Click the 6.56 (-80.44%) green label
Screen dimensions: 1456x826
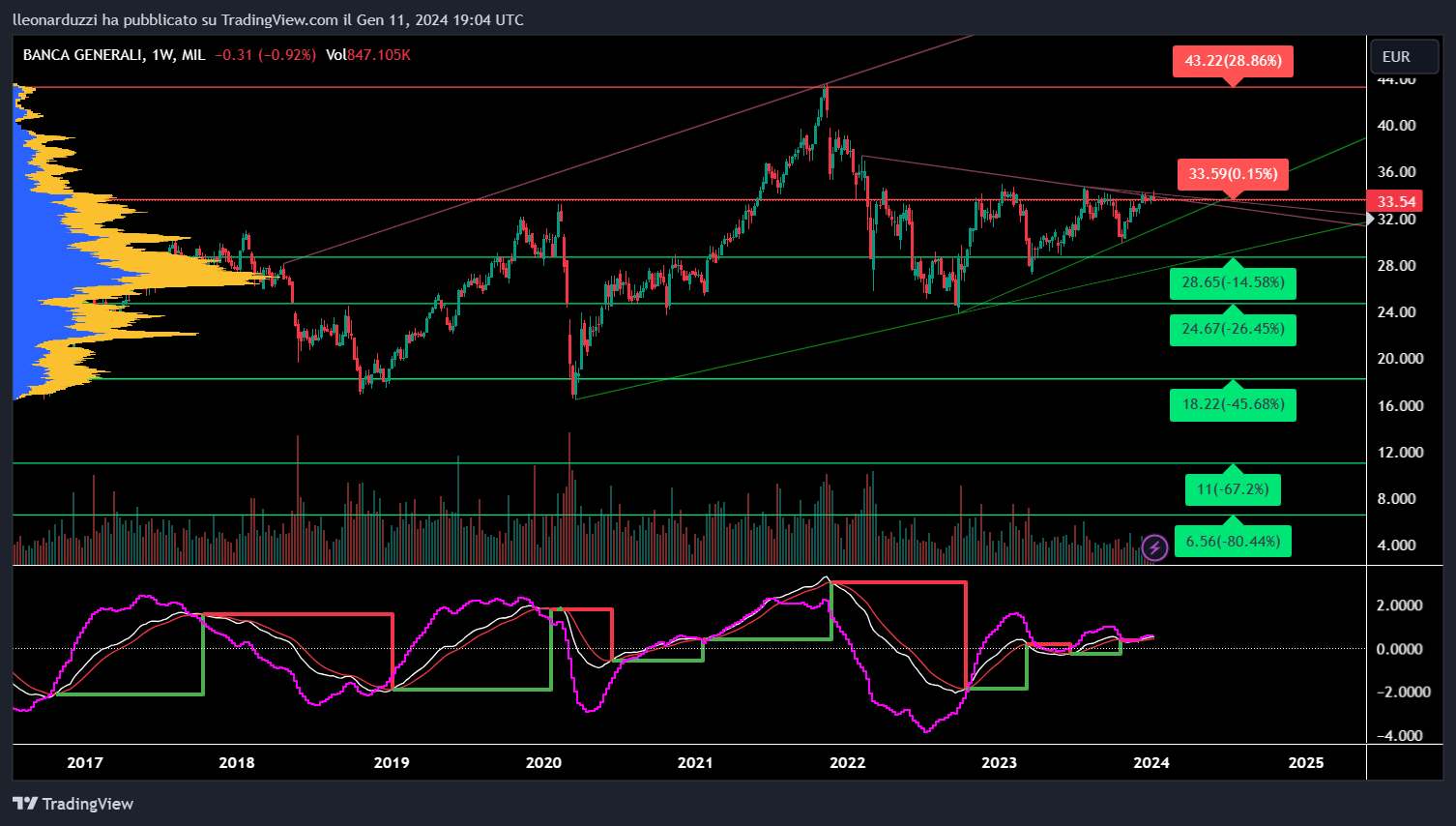point(1233,541)
